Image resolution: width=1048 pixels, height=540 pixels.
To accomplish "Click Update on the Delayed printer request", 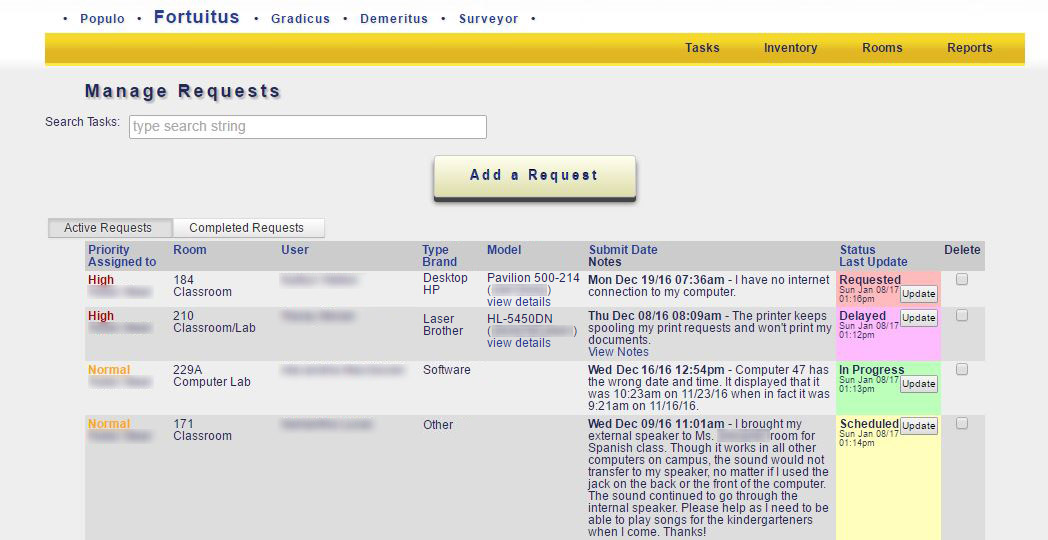I will click(x=919, y=318).
